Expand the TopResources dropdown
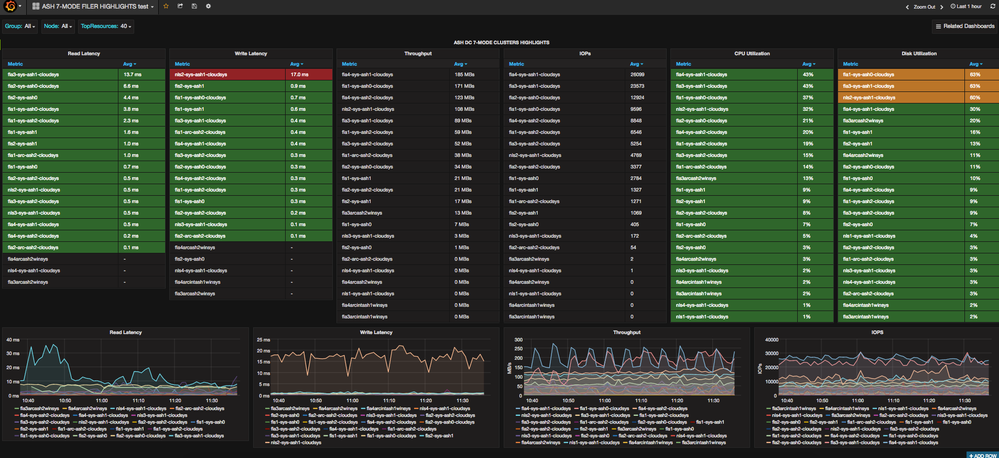 [x=124, y=26]
